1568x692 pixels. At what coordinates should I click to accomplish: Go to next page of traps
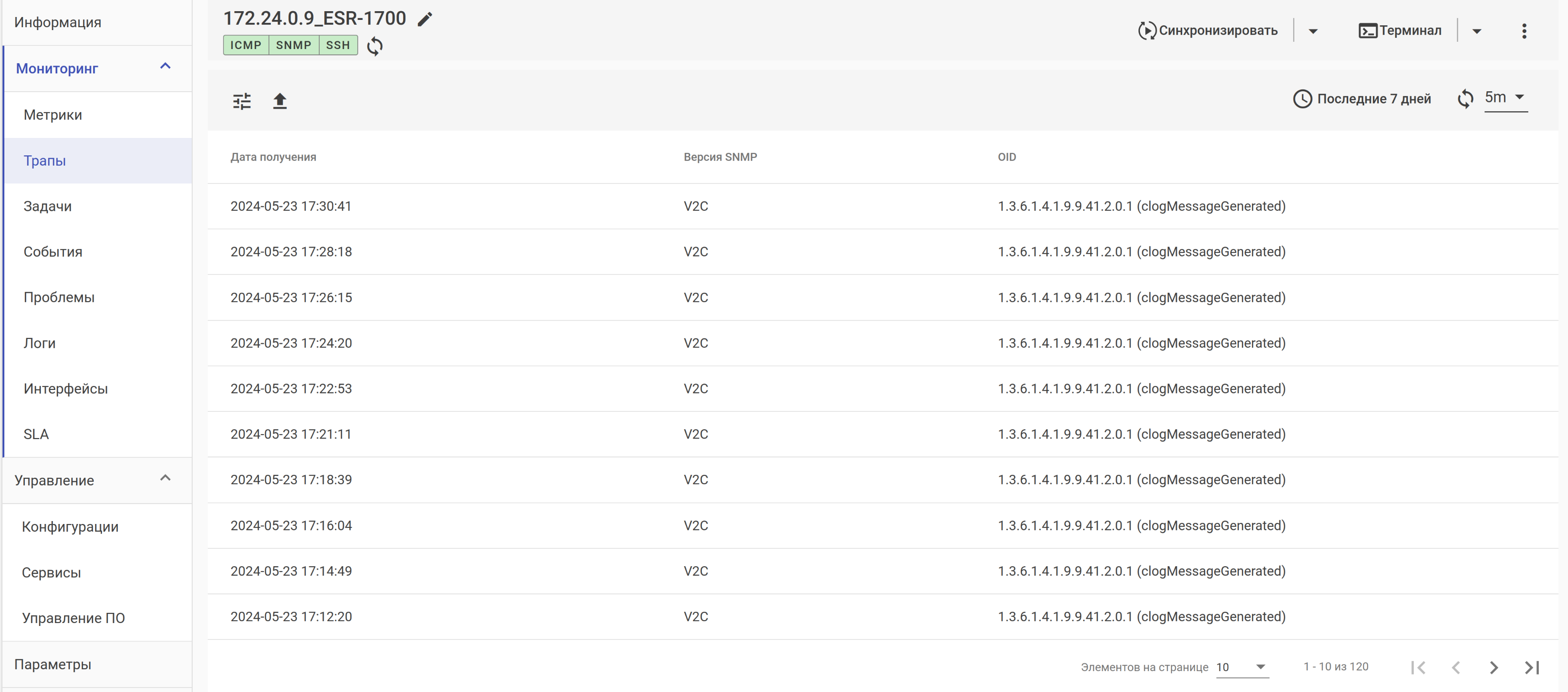pyautogui.click(x=1493, y=667)
